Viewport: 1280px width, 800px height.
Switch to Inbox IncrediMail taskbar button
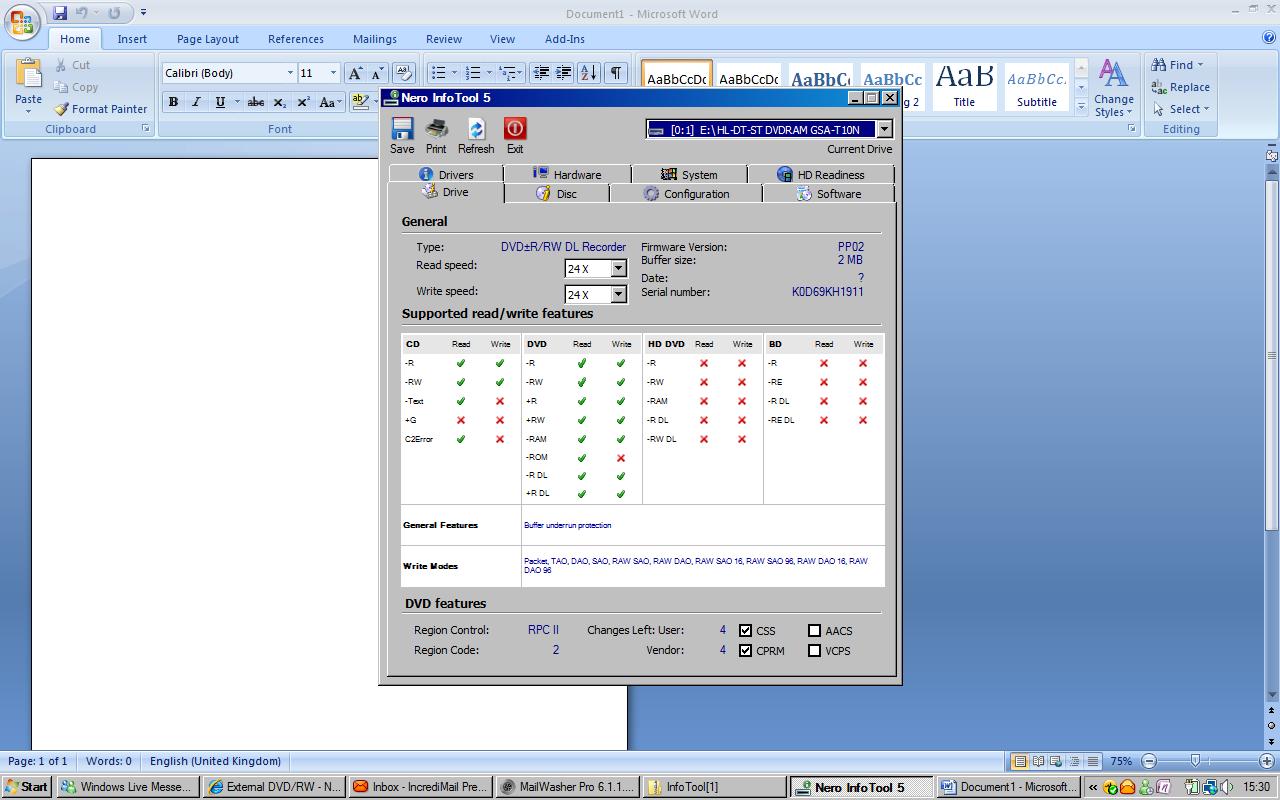421,787
